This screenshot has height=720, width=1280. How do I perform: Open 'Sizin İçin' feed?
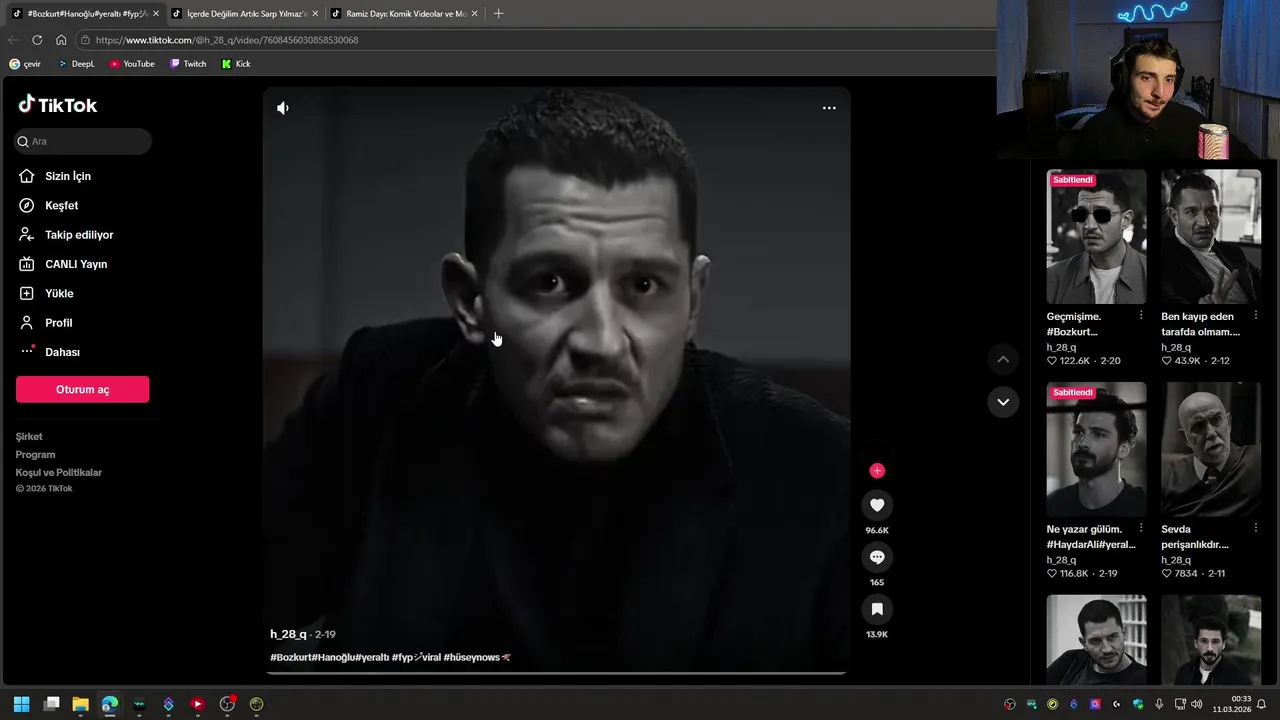tap(67, 176)
